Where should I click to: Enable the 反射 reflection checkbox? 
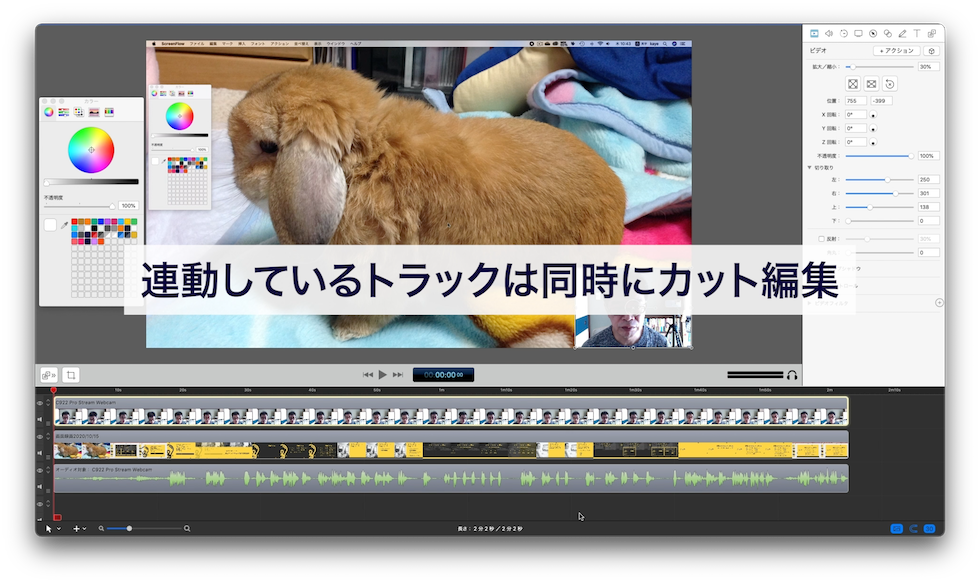pos(823,239)
